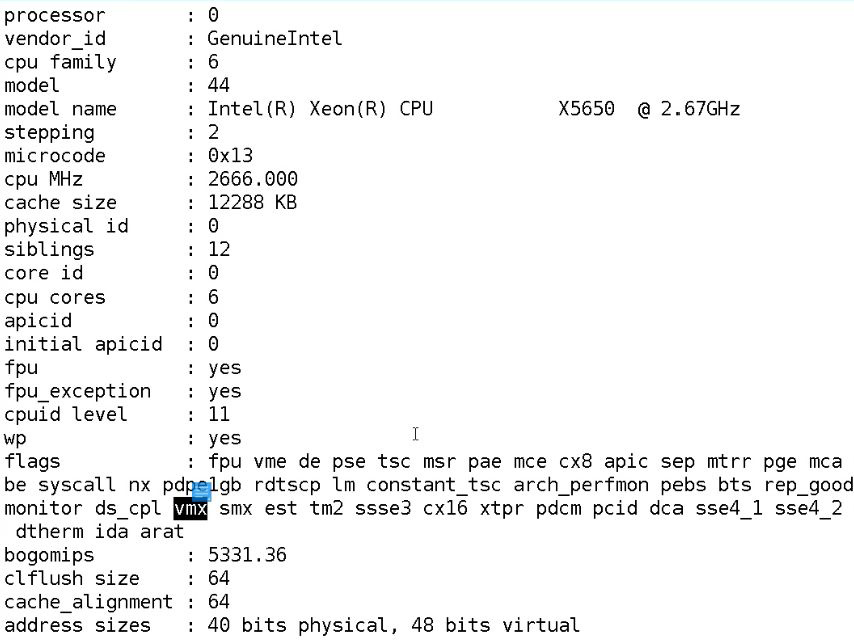Click the 12288 KB cache size value
Viewport: 854px width, 640px height.
[x=252, y=202]
